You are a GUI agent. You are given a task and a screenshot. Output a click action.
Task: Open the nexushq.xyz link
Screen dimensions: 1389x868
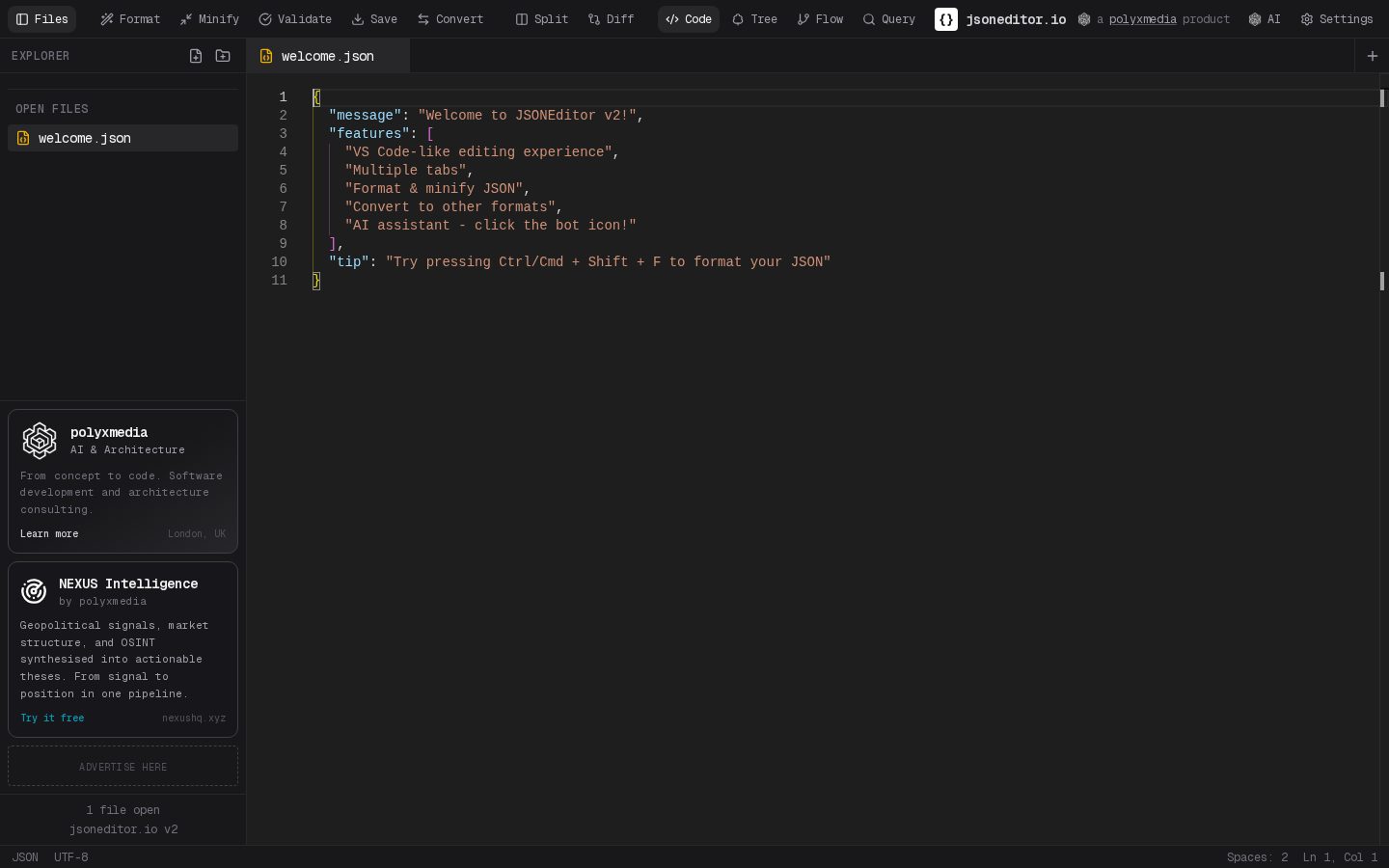click(x=194, y=718)
